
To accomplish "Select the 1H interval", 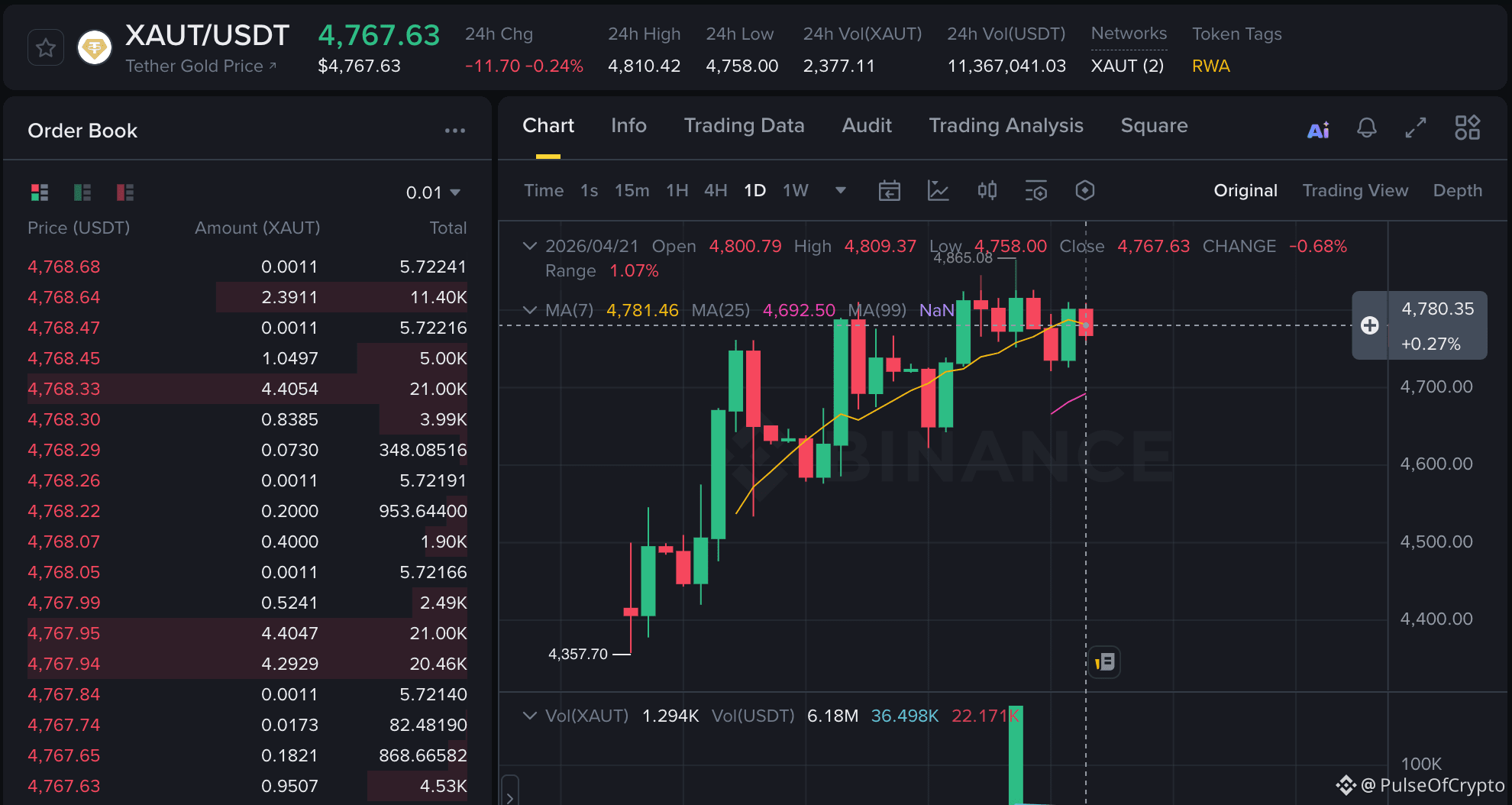I will pyautogui.click(x=677, y=190).
